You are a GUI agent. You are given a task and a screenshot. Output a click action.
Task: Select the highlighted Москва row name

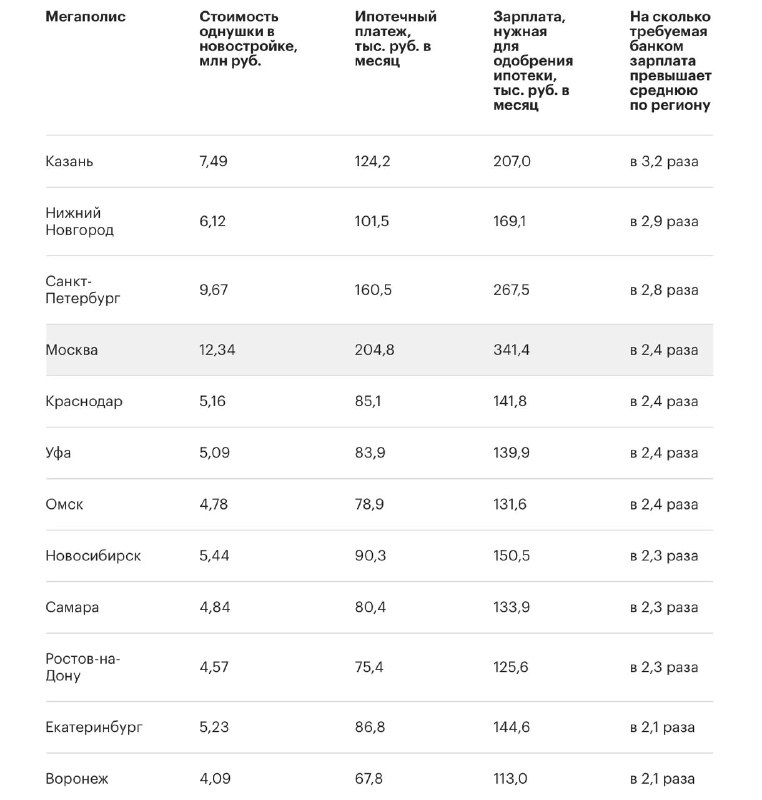[x=72, y=350]
